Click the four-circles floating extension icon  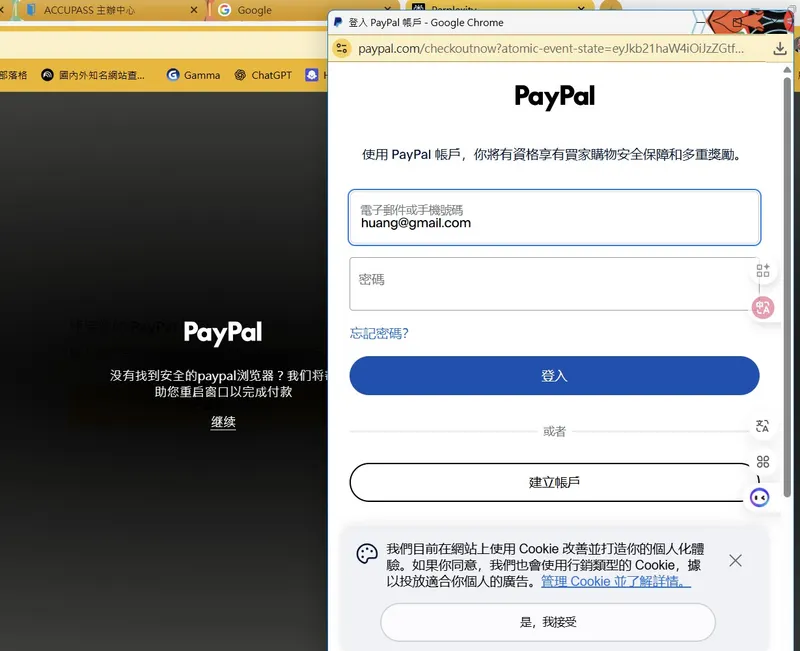[763, 462]
